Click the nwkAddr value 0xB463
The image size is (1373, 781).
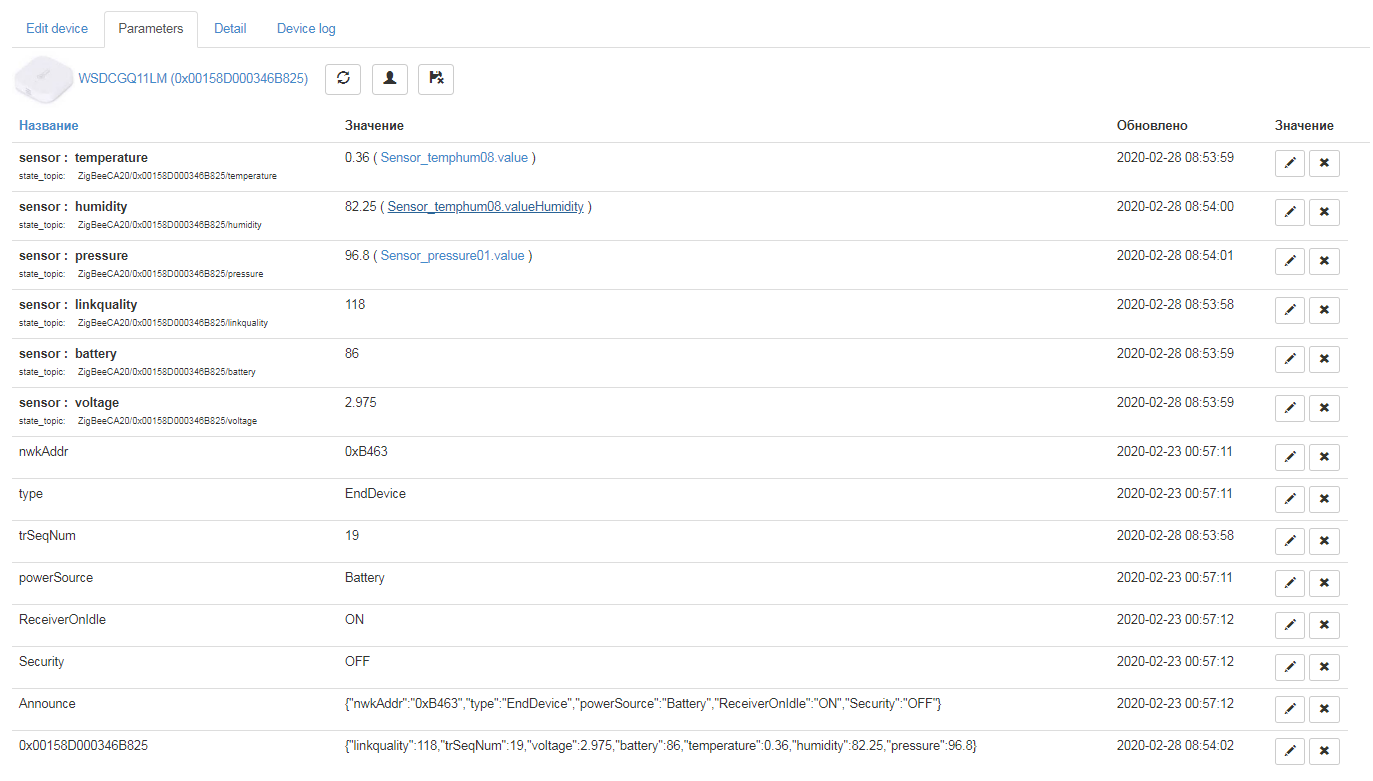point(366,452)
